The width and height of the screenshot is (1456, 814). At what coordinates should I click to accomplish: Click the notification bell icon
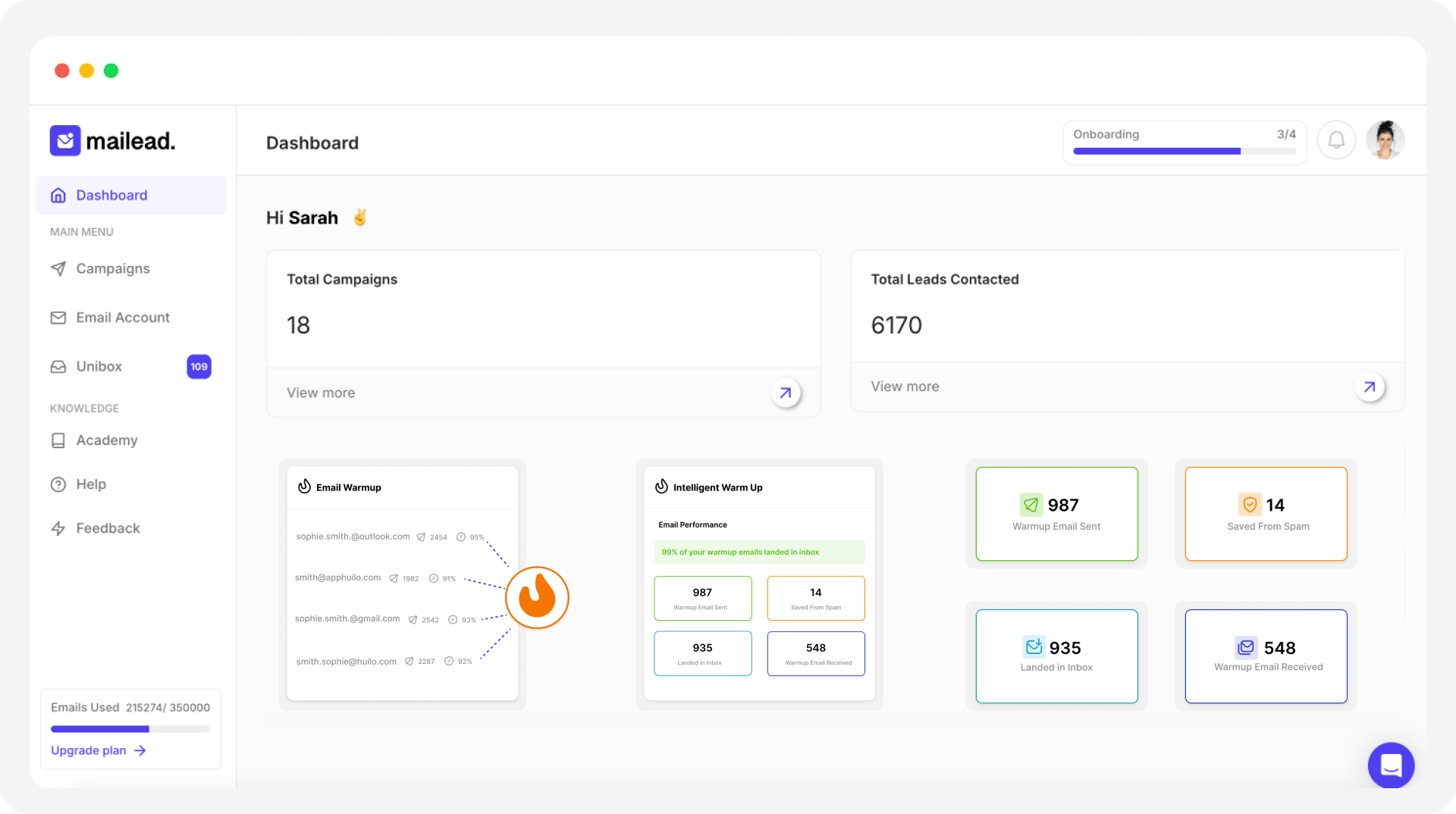[x=1336, y=140]
